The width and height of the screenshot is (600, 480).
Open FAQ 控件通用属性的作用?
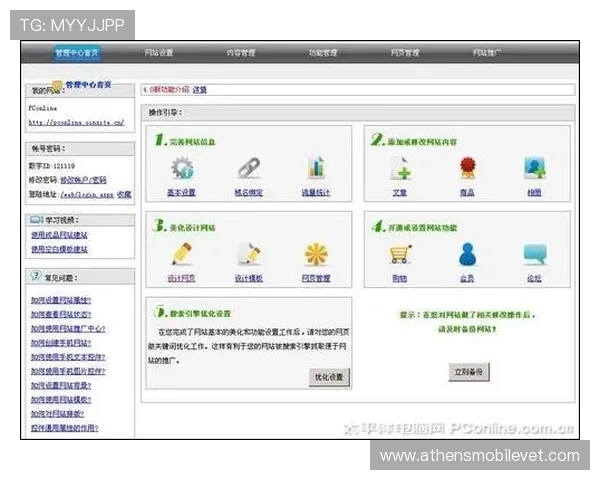point(65,428)
